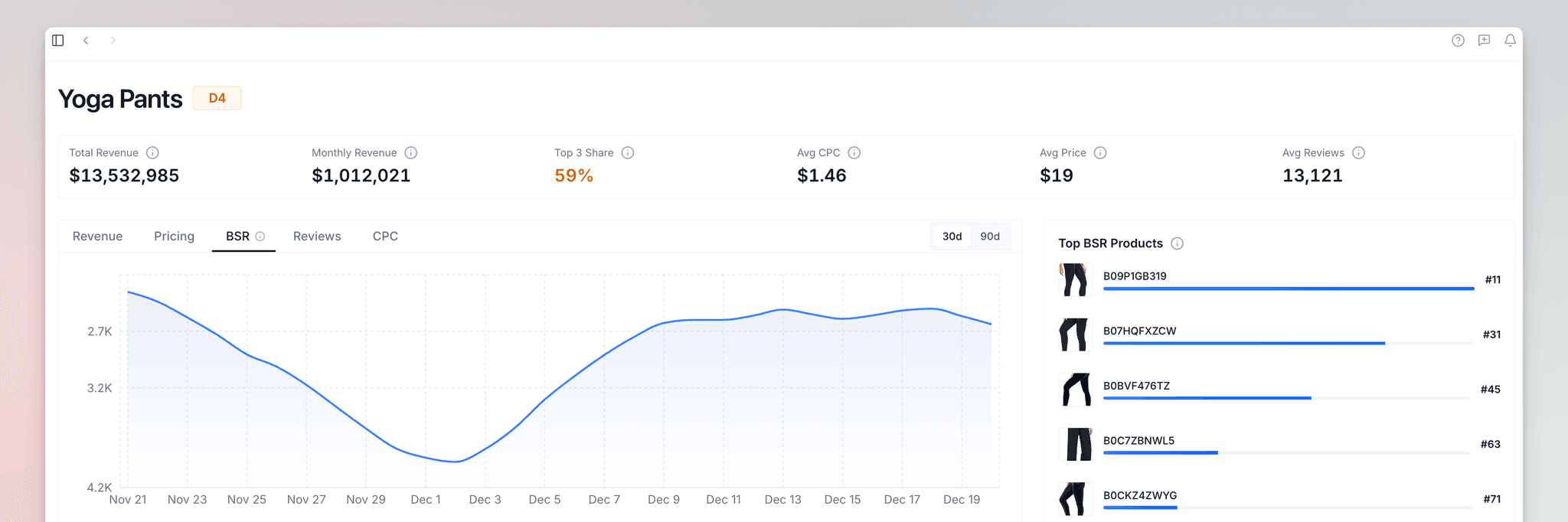Image resolution: width=1568 pixels, height=522 pixels.
Task: Click the B0BVF476TZ product name
Action: (1136, 387)
